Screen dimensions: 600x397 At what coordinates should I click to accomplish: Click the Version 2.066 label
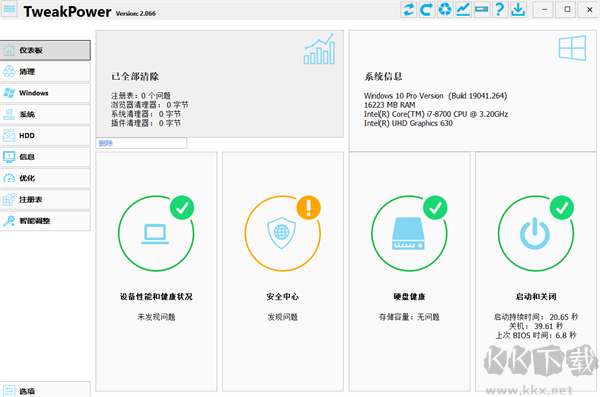pyautogui.click(x=136, y=13)
